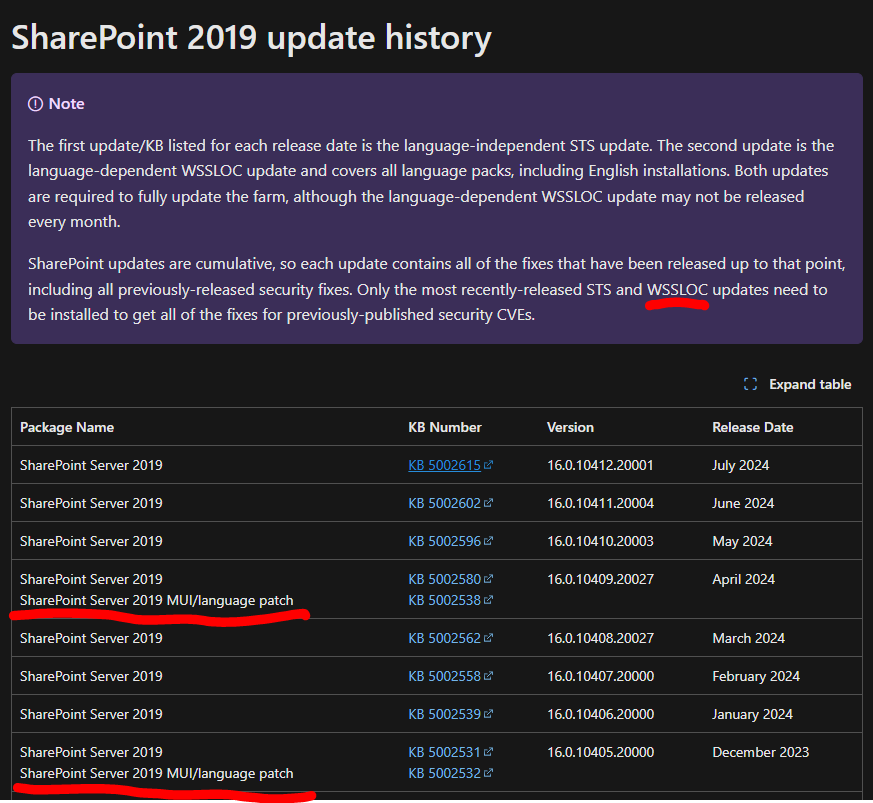The image size is (873, 803).
Task: Open the KB 5002538 link
Action: [x=444, y=600]
